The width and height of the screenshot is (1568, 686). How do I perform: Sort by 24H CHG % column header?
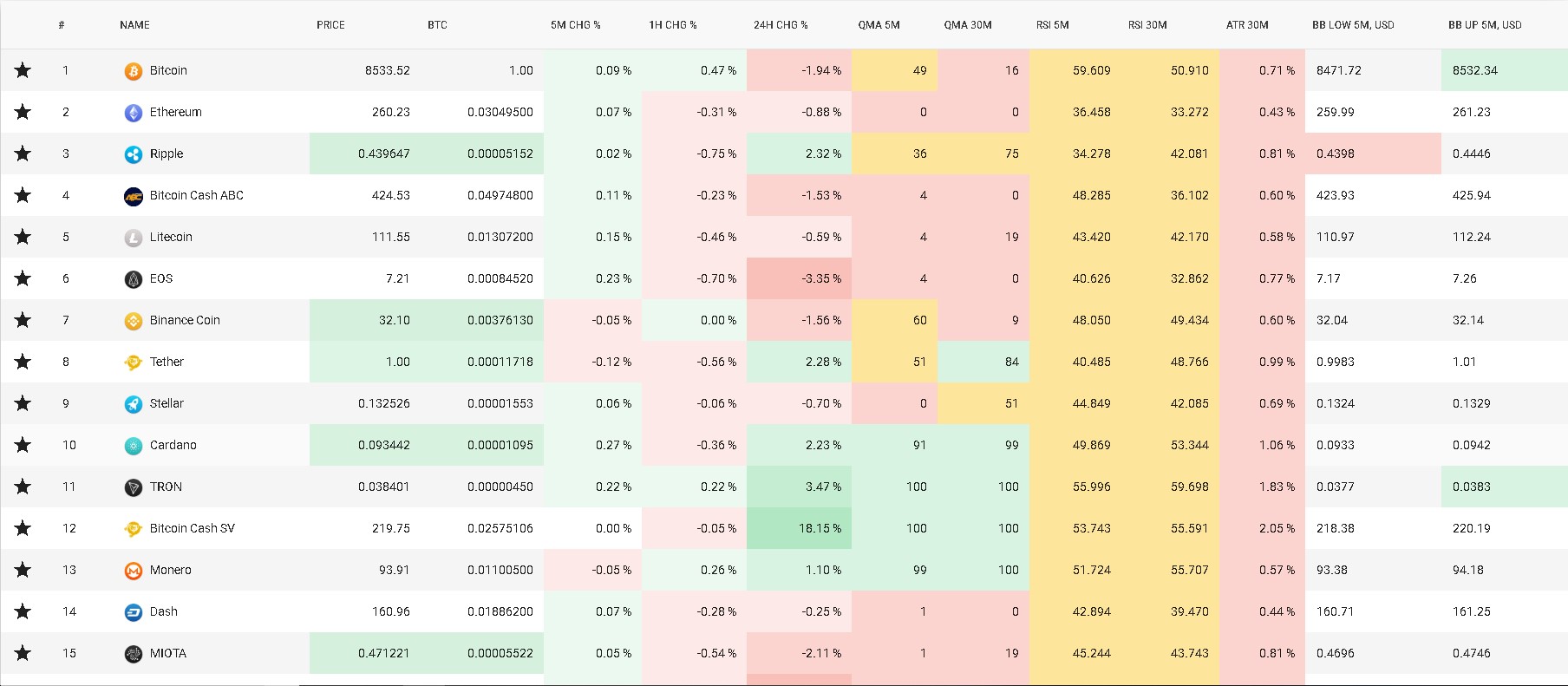click(781, 25)
